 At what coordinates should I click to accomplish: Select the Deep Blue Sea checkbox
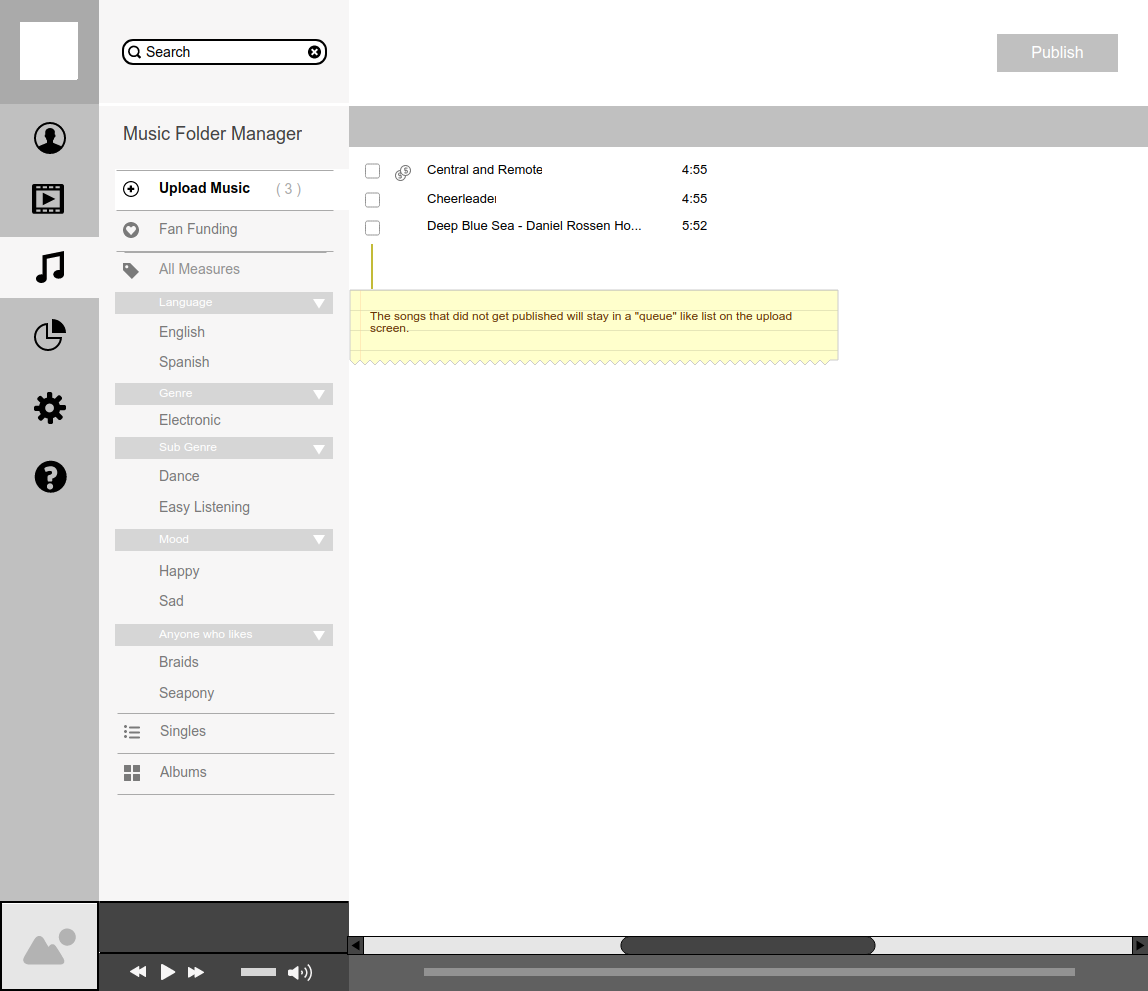373,228
